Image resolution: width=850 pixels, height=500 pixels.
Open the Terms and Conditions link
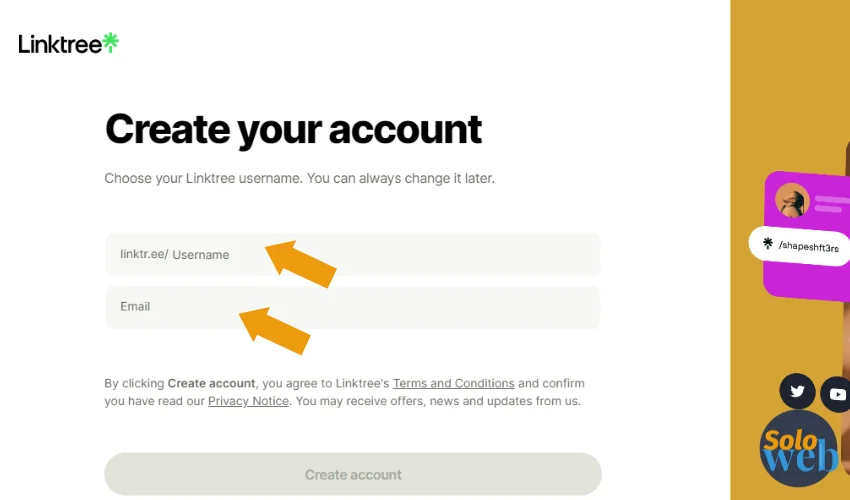(453, 383)
